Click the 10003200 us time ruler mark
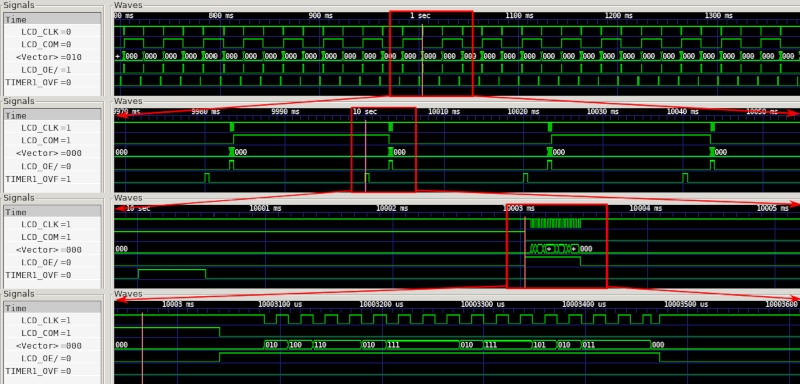800x384 pixels. (x=381, y=304)
